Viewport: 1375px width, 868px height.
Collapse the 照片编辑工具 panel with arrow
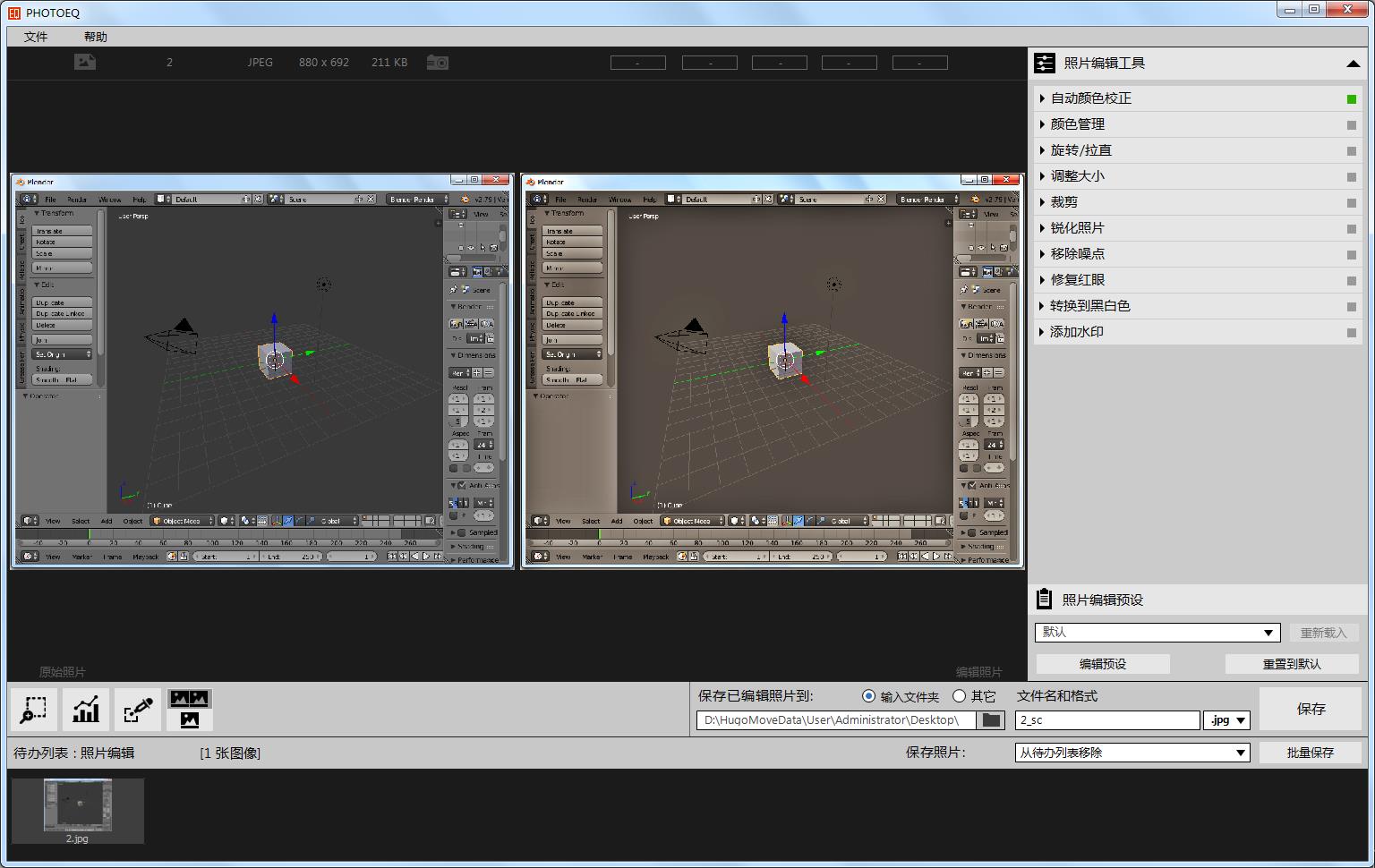[1352, 64]
